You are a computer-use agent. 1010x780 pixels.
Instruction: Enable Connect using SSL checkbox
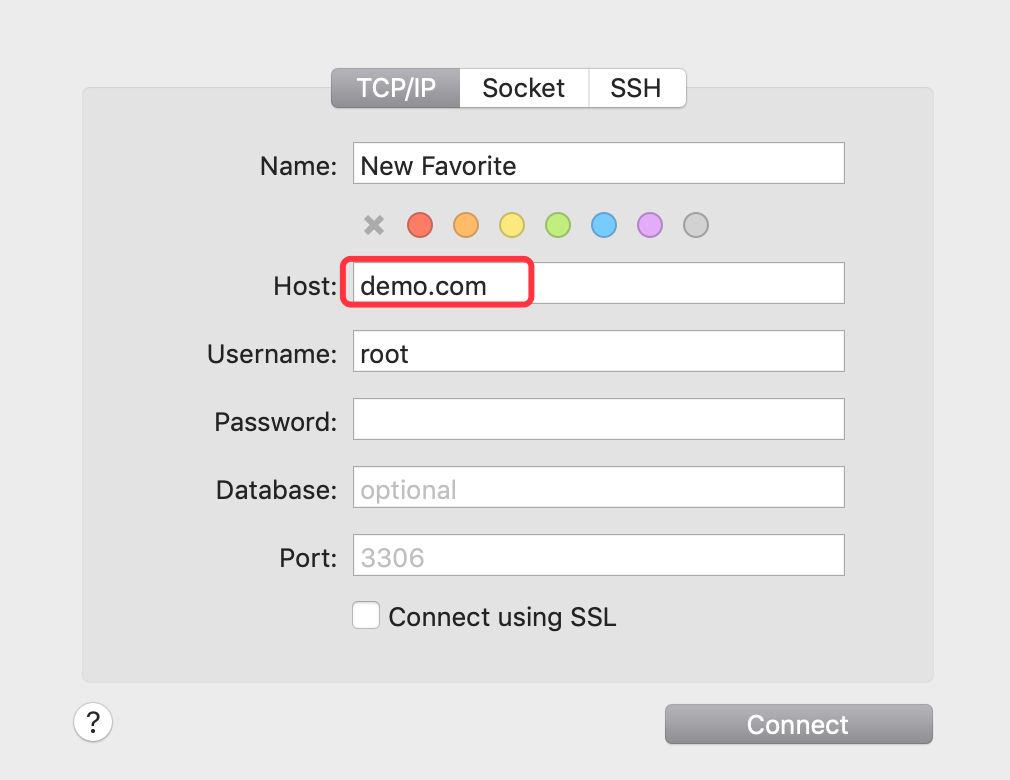(366, 615)
